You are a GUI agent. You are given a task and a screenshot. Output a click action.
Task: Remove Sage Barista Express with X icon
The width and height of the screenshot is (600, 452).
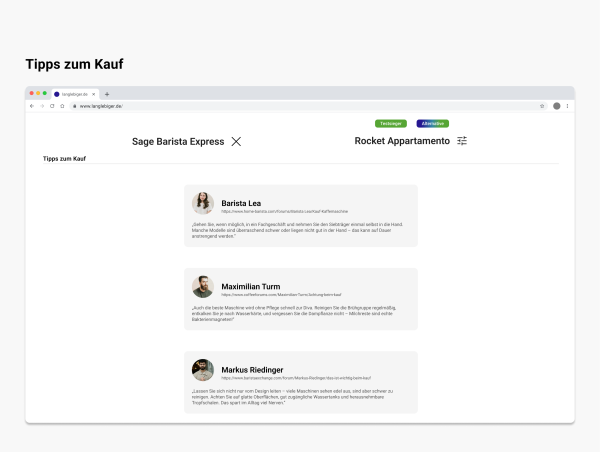(x=236, y=141)
